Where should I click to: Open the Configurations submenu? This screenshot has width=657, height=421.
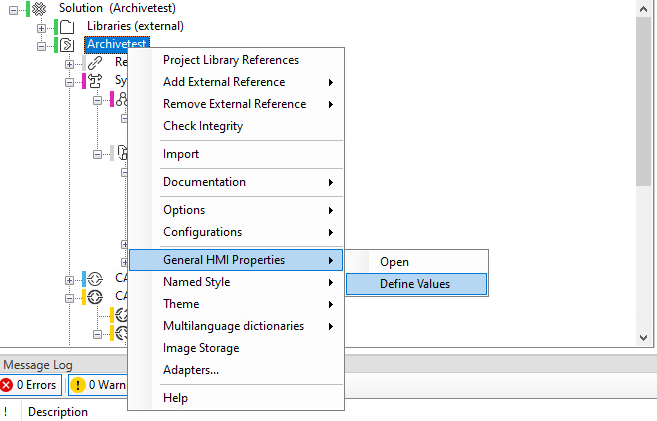(236, 232)
